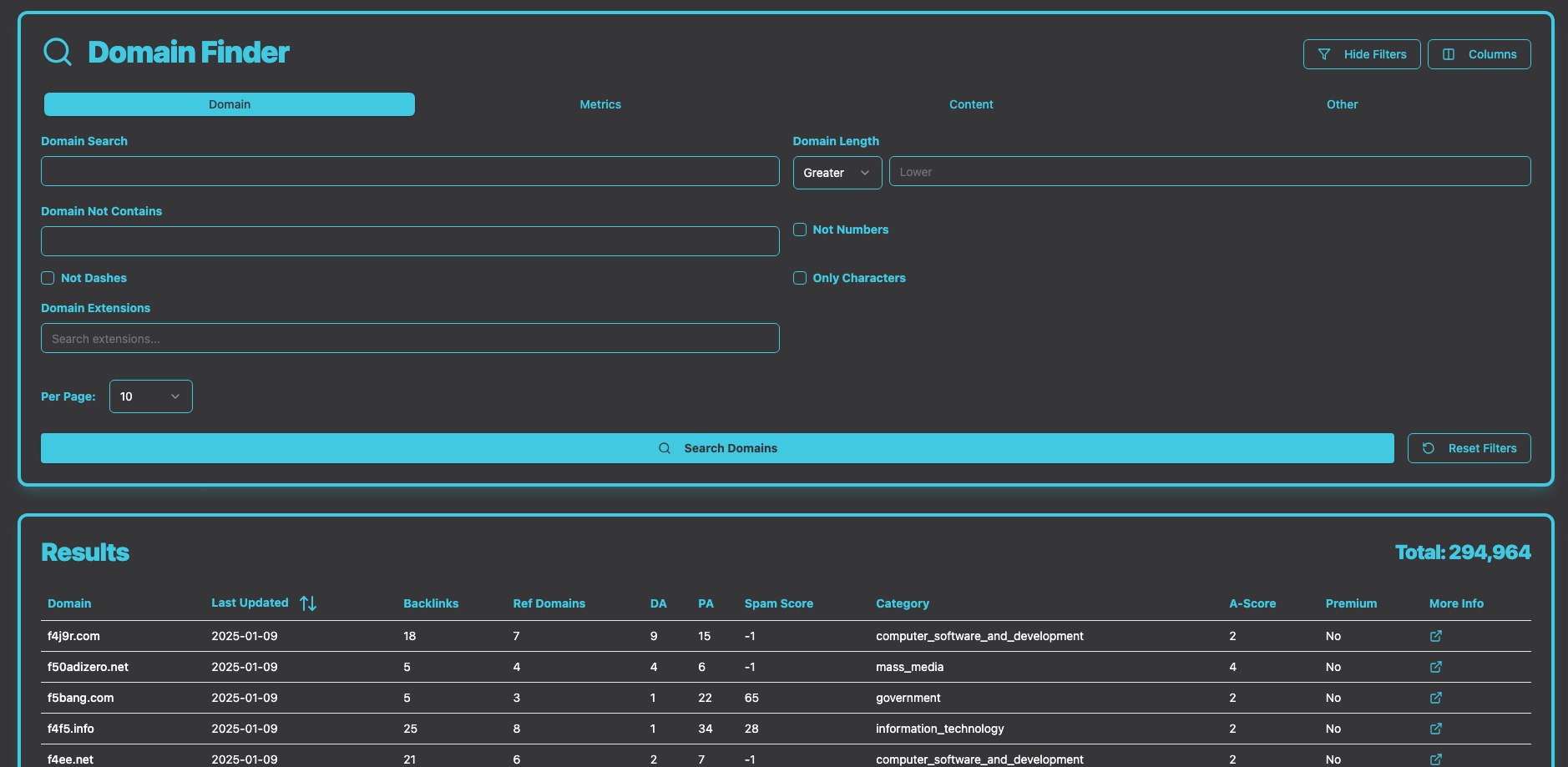Click the Spam Score column header

coord(779,603)
